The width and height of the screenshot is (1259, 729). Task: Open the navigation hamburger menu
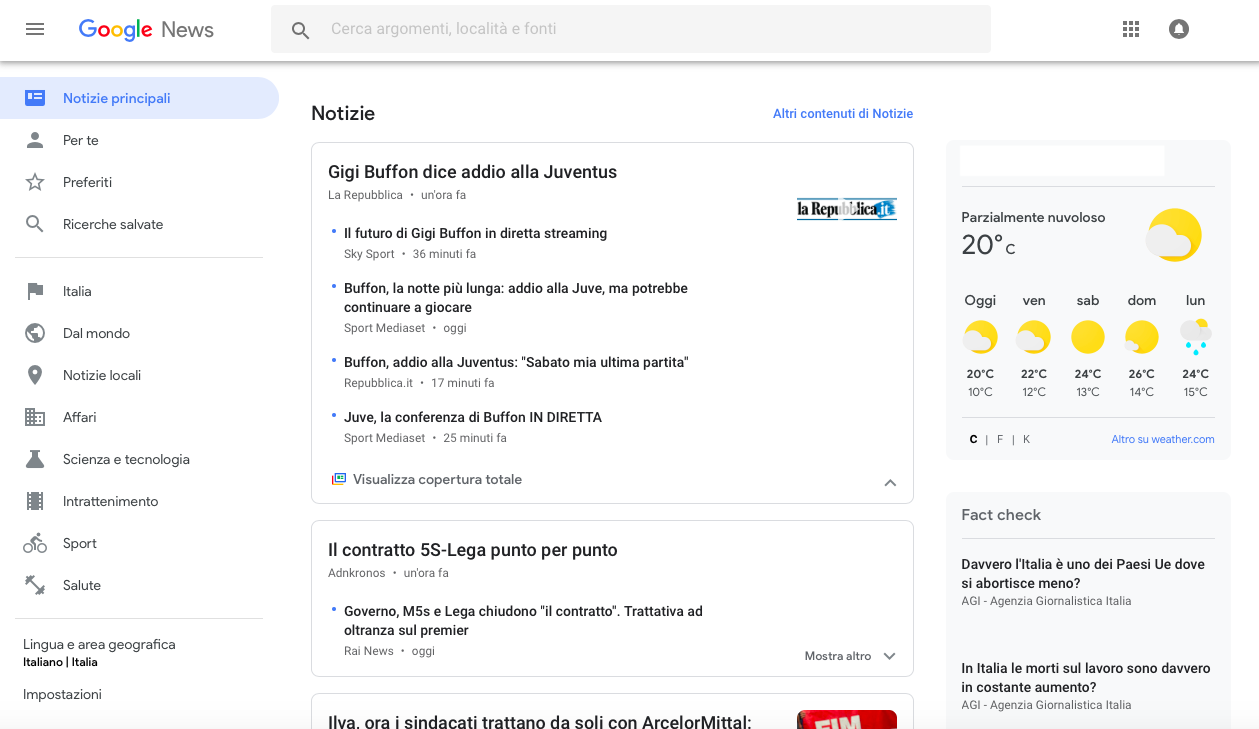(34, 28)
